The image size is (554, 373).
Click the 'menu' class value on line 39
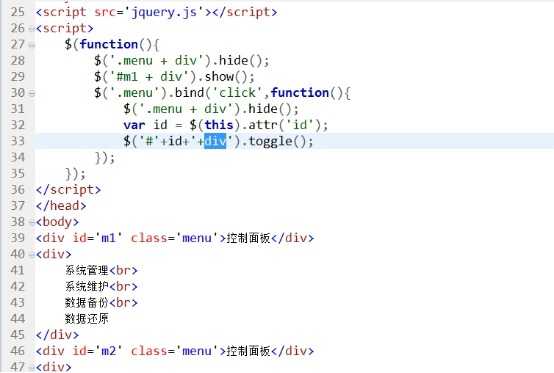197,238
